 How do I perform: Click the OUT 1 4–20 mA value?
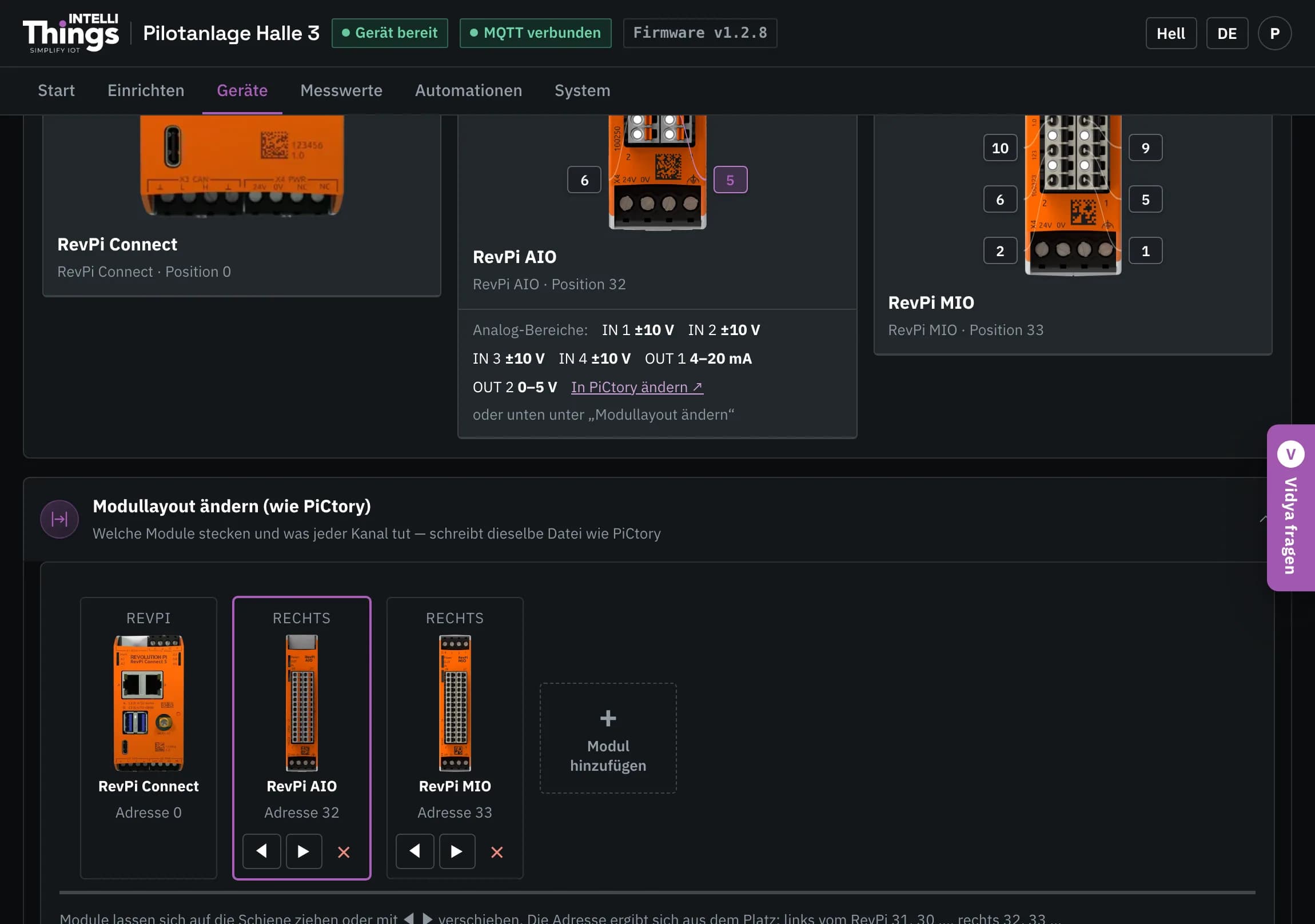point(698,359)
